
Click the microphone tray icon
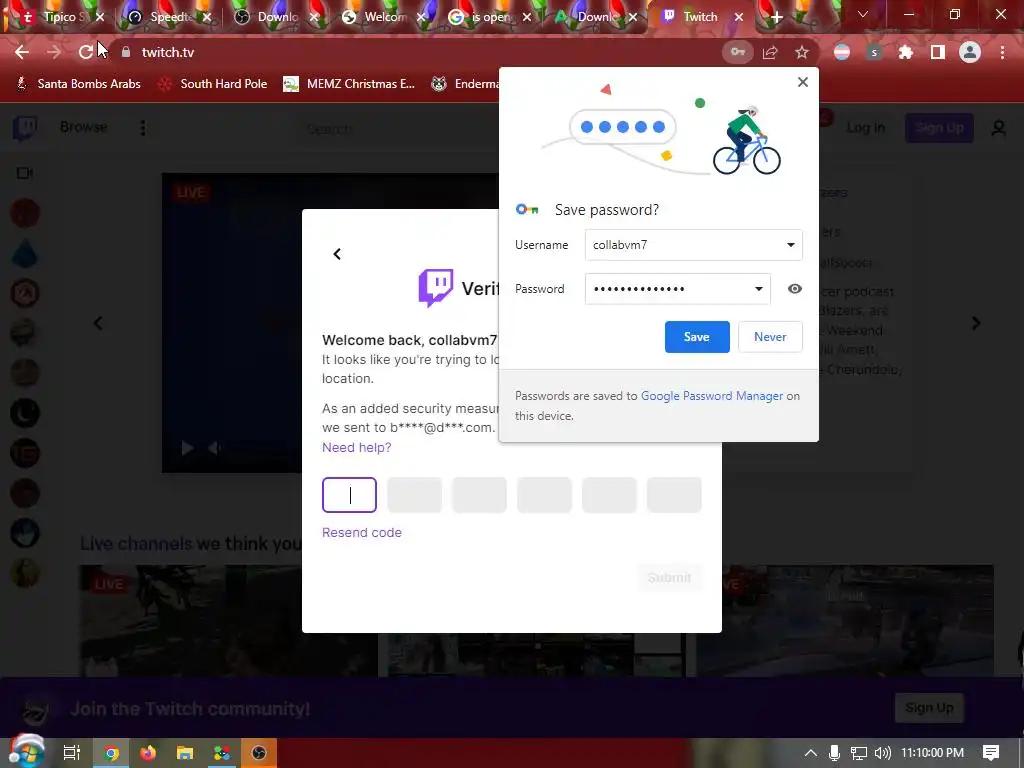(834, 753)
